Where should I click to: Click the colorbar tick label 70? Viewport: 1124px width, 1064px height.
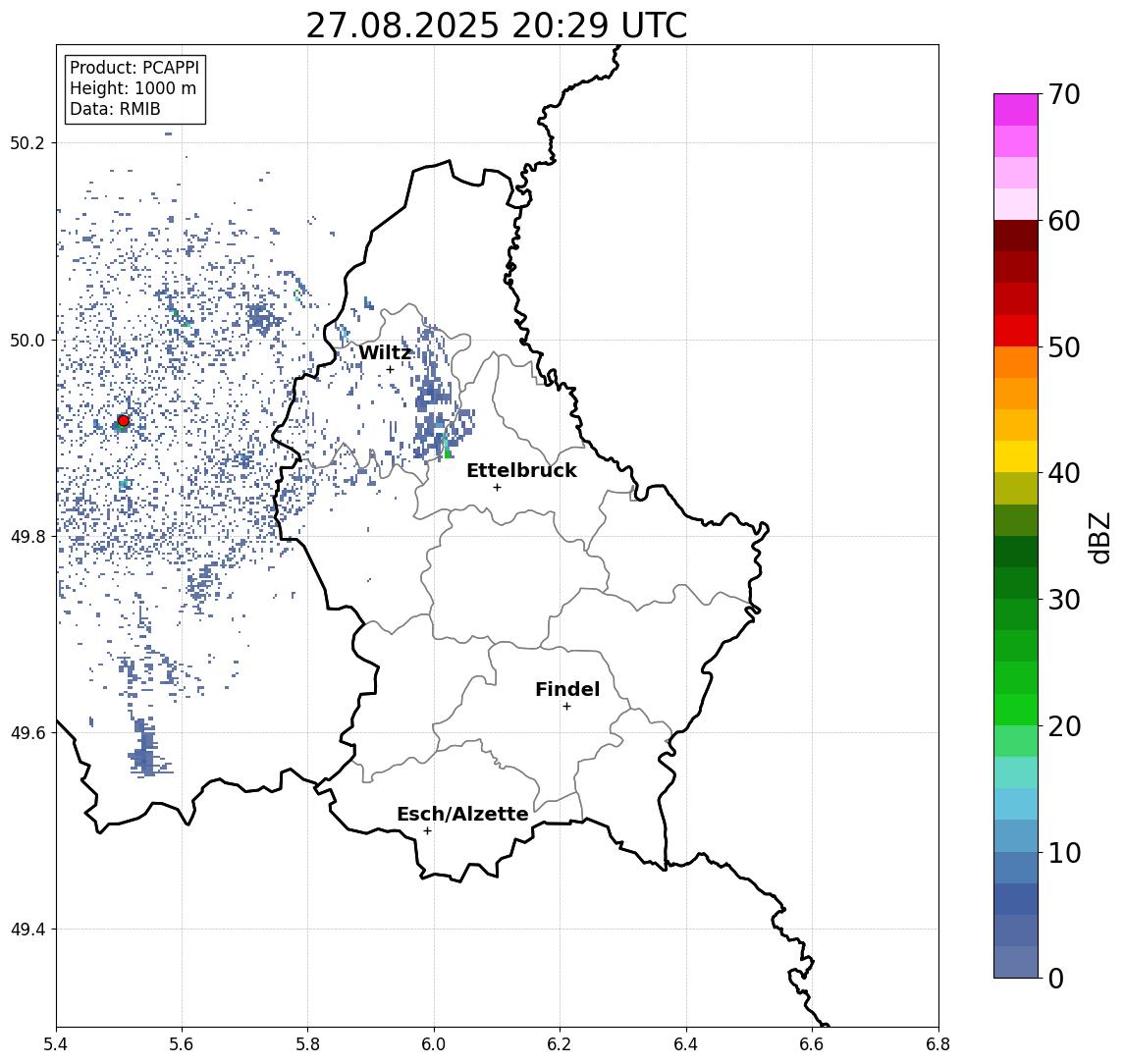1064,94
